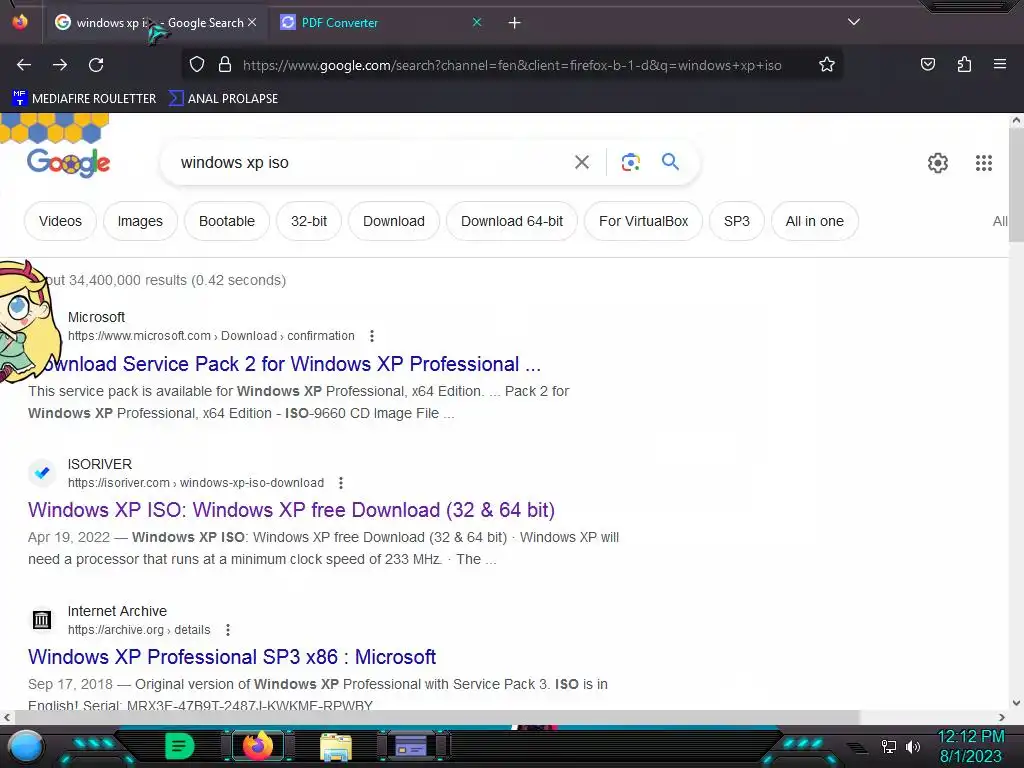1024x768 pixels.
Task: Bookmark this page with the star icon
Action: coord(827,65)
